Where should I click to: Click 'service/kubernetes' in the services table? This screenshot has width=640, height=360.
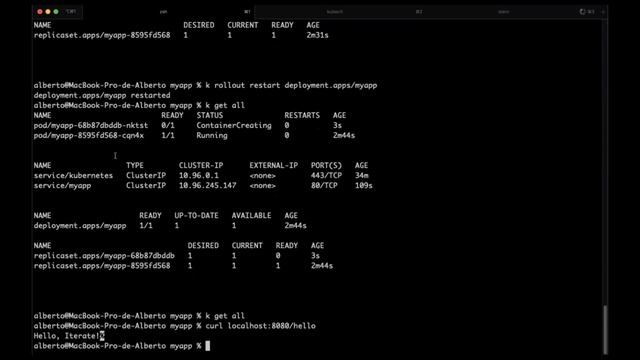tap(73, 176)
